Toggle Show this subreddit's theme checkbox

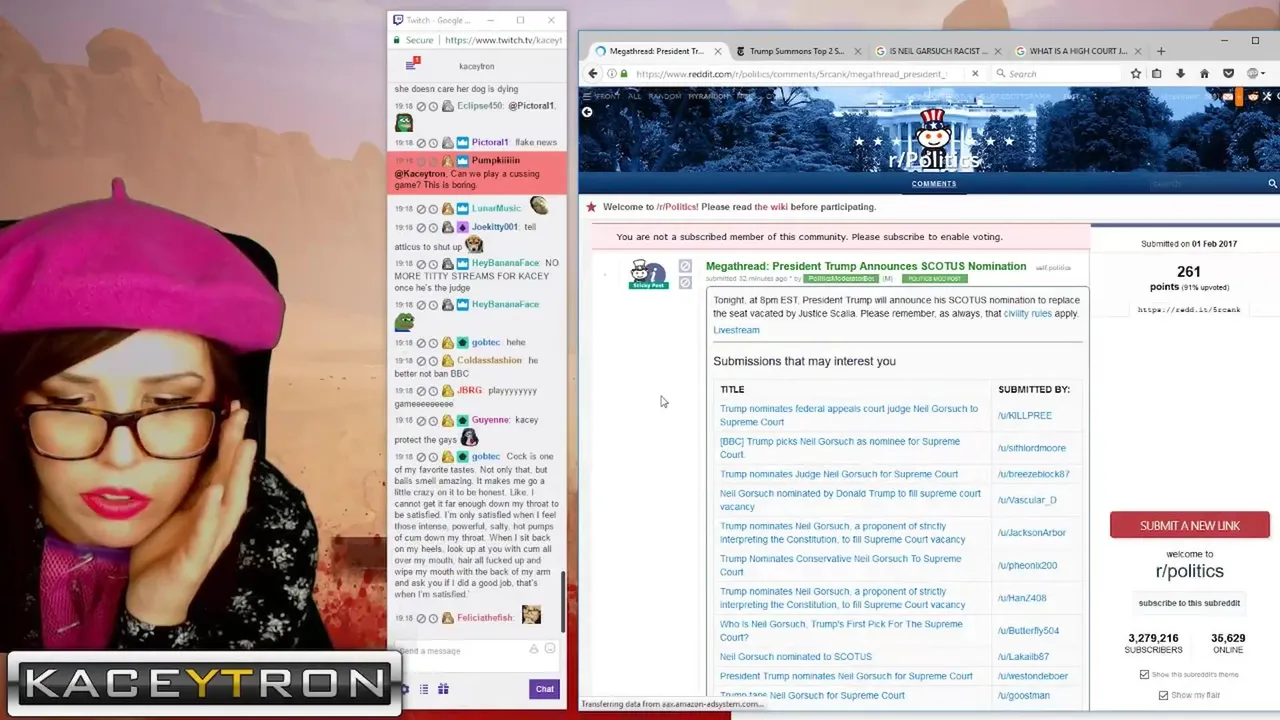(x=1144, y=676)
